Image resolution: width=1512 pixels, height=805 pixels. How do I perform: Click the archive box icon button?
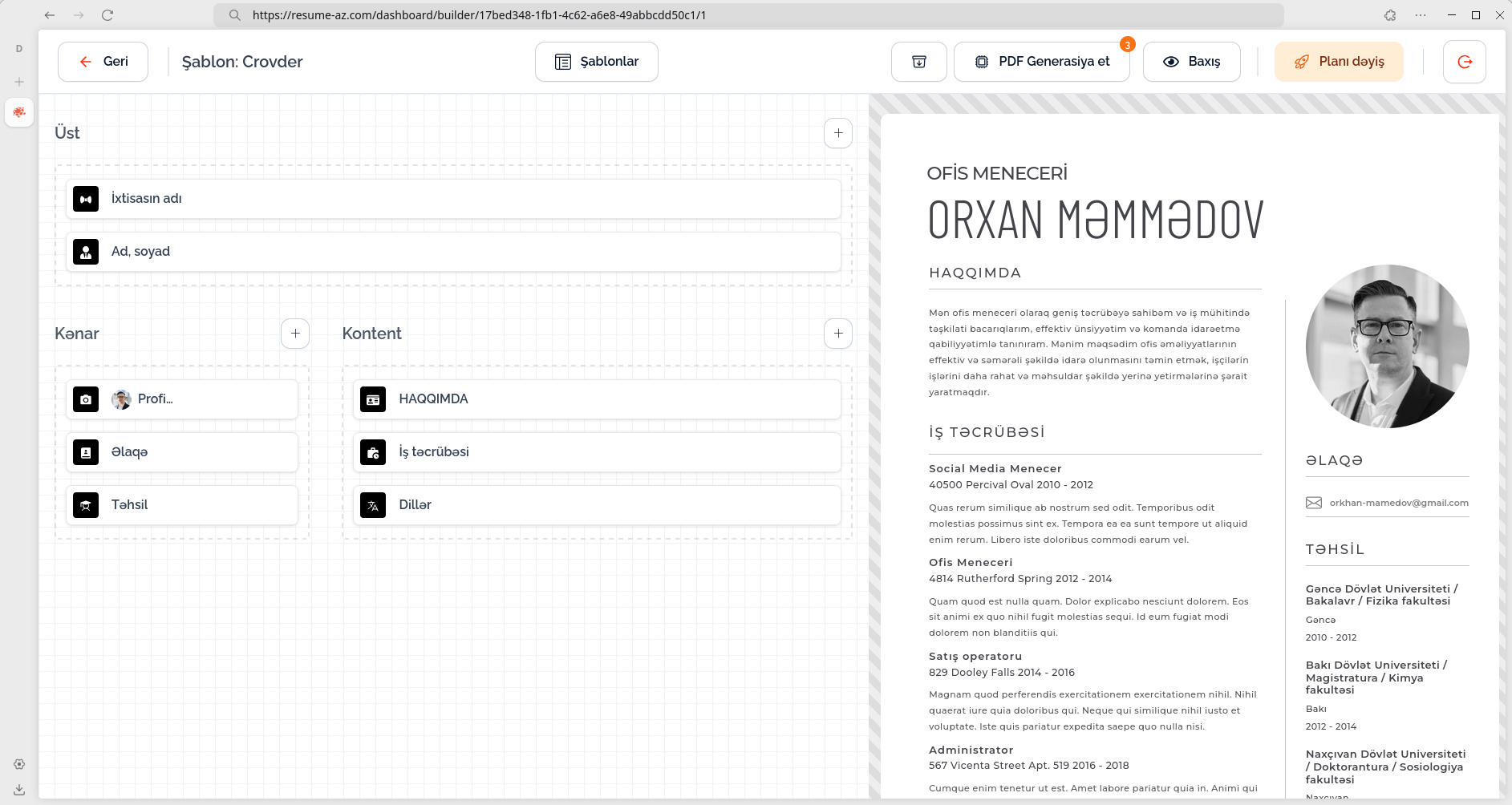919,62
